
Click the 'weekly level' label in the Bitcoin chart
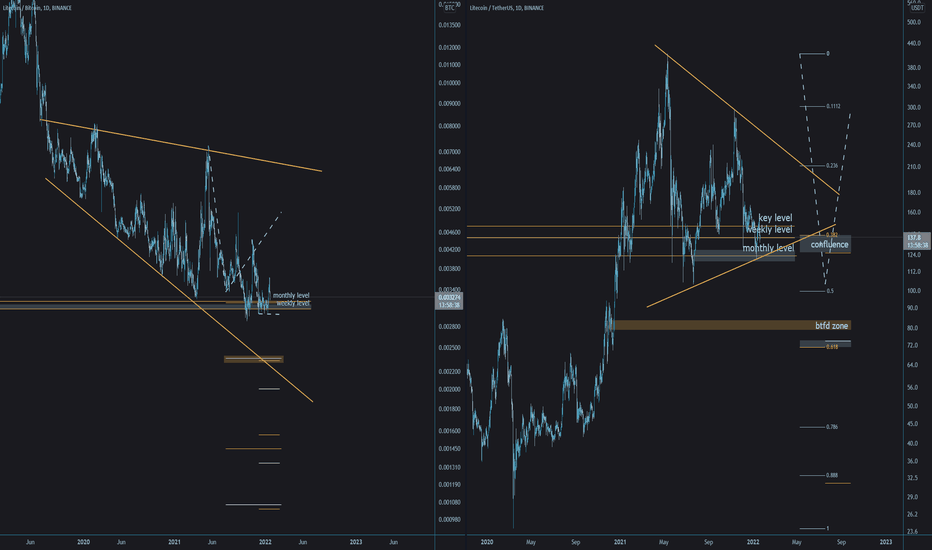(x=293, y=303)
